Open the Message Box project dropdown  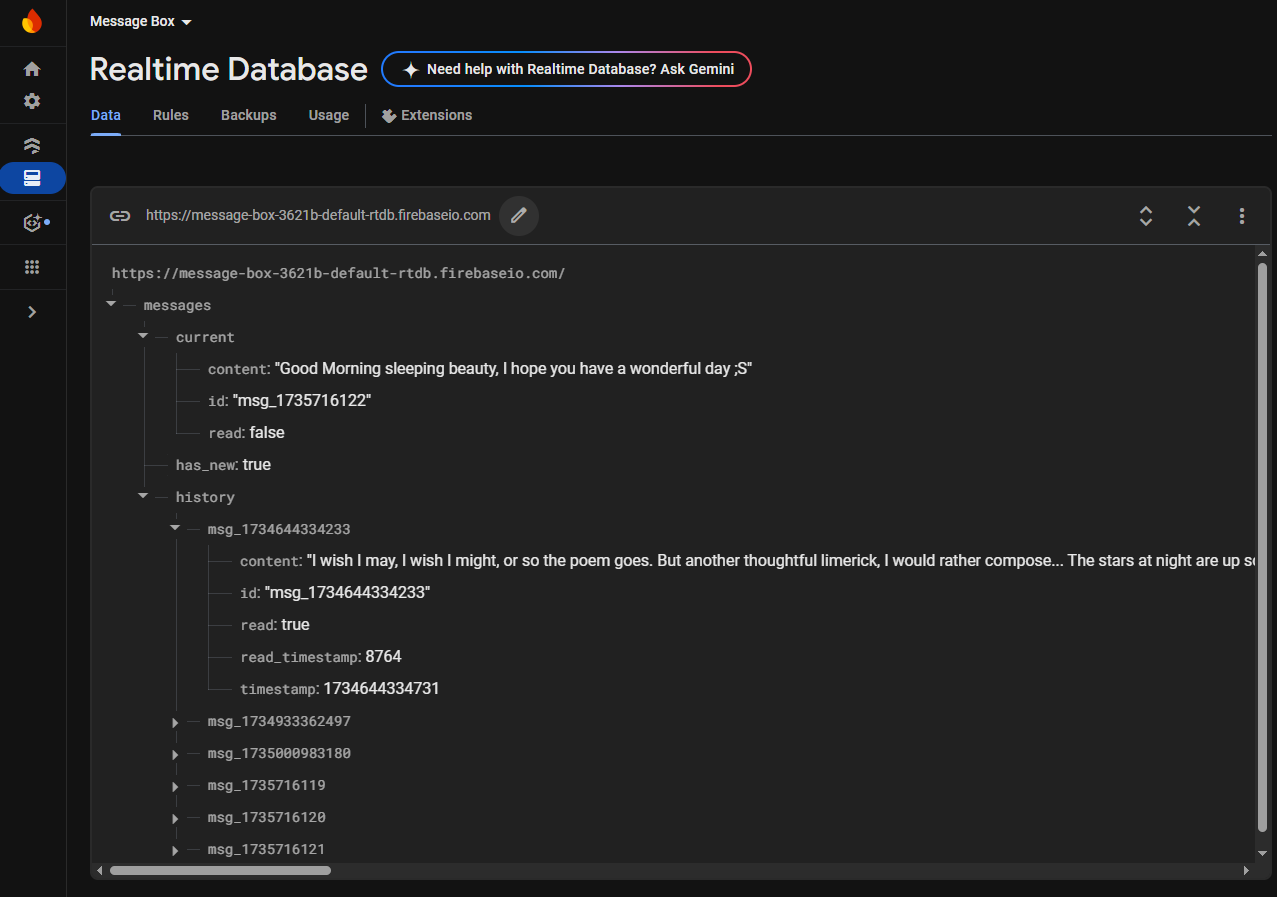click(140, 22)
